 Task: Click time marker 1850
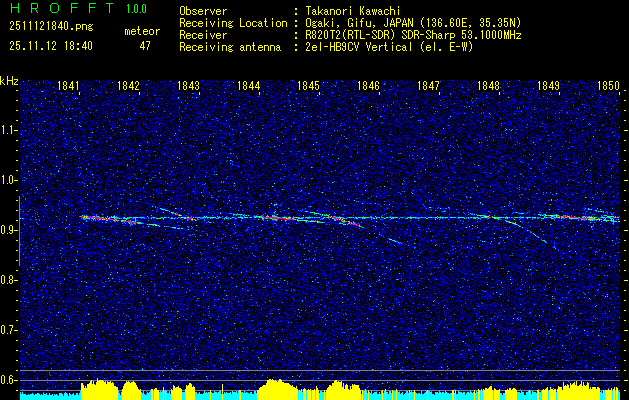coord(609,86)
